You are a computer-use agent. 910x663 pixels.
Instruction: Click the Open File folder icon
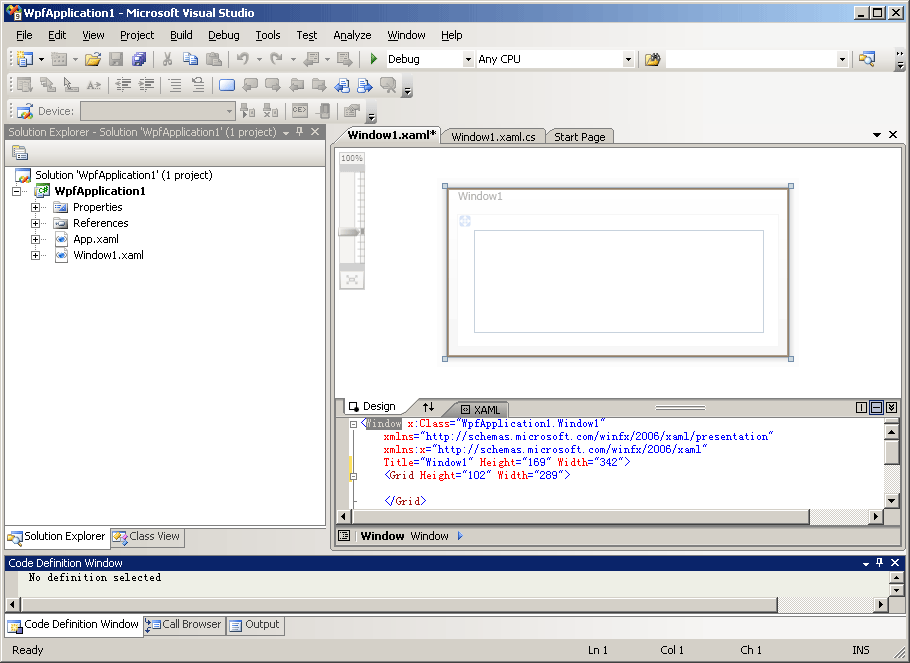coord(93,59)
